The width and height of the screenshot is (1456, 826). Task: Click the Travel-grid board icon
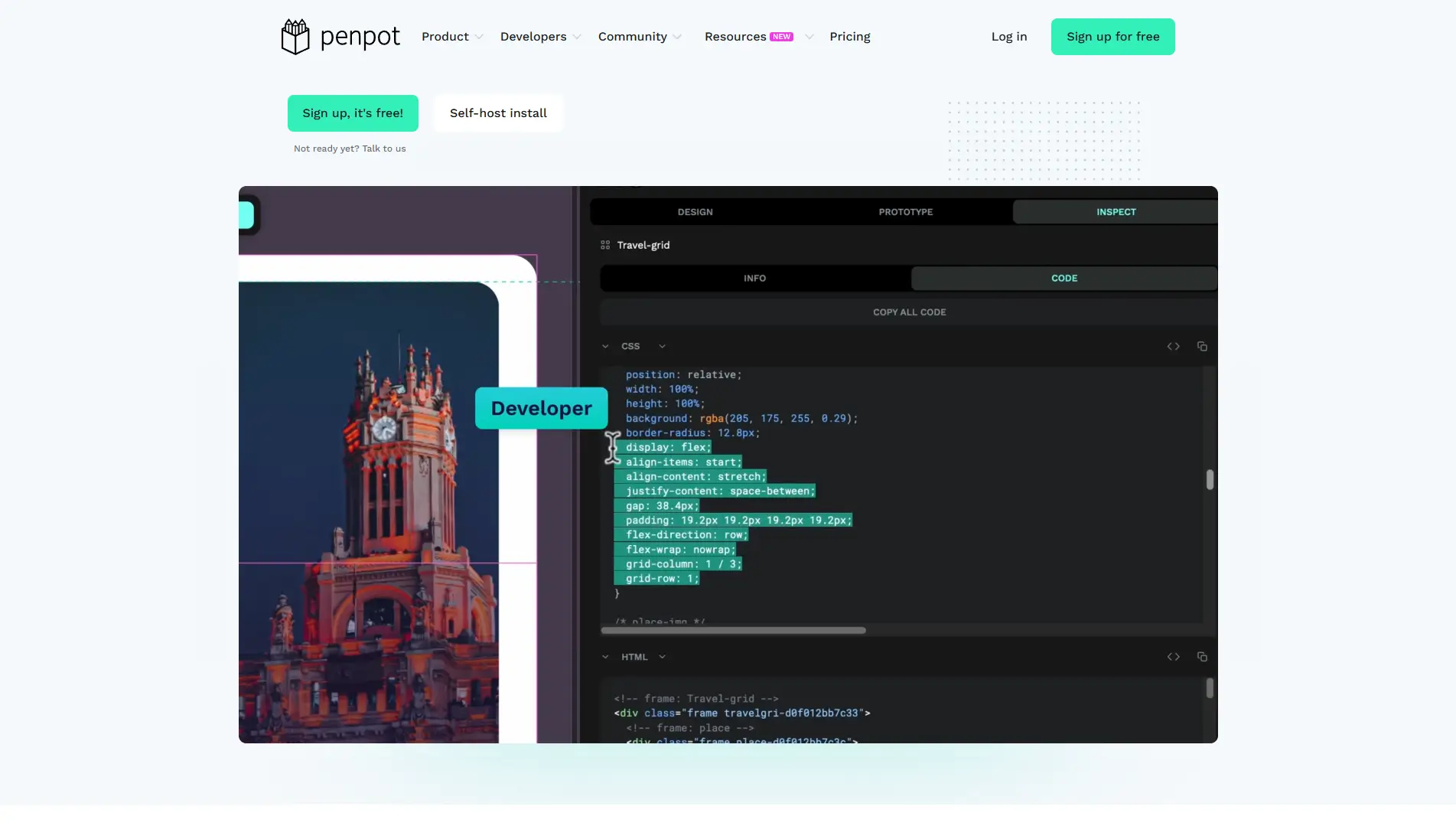click(x=605, y=245)
